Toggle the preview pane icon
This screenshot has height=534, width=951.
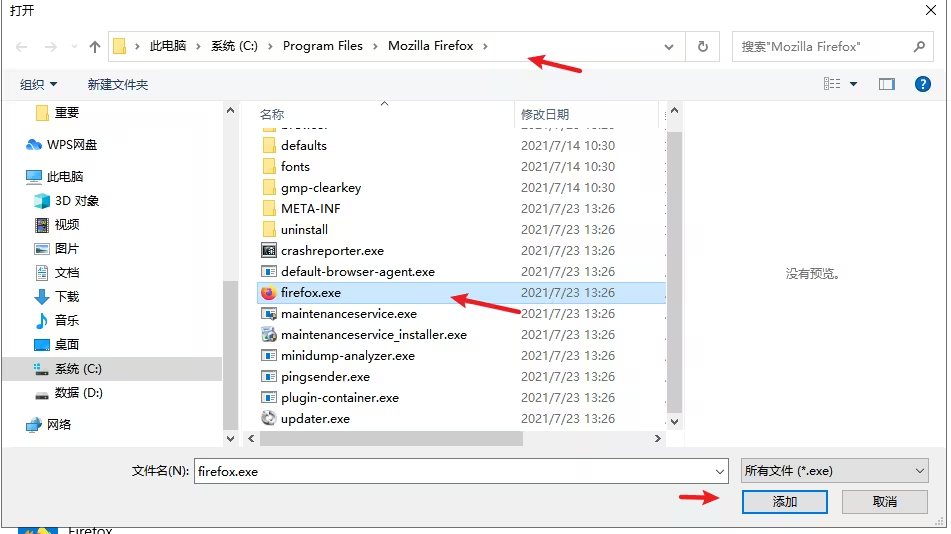(886, 84)
